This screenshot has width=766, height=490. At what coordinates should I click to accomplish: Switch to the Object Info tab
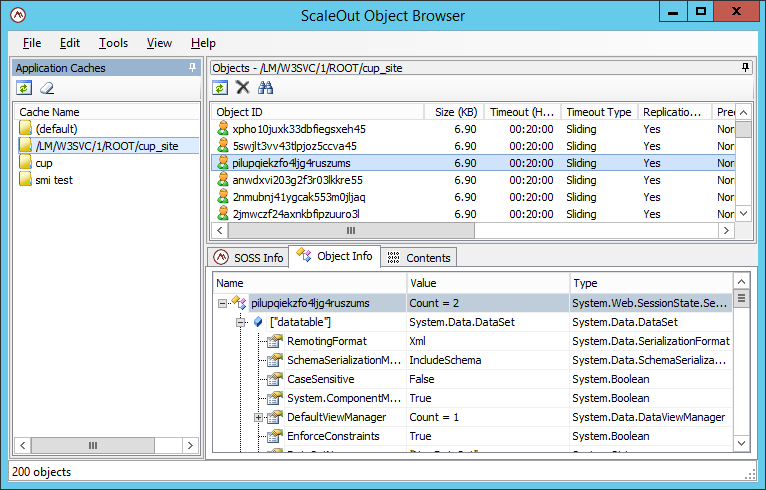pos(335,256)
